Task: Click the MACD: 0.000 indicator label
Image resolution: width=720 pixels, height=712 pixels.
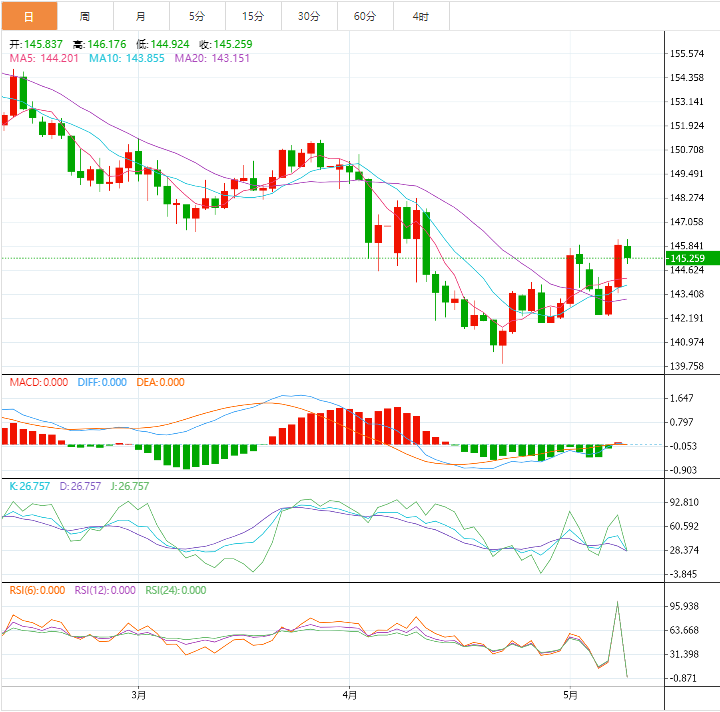Action: tap(39, 382)
